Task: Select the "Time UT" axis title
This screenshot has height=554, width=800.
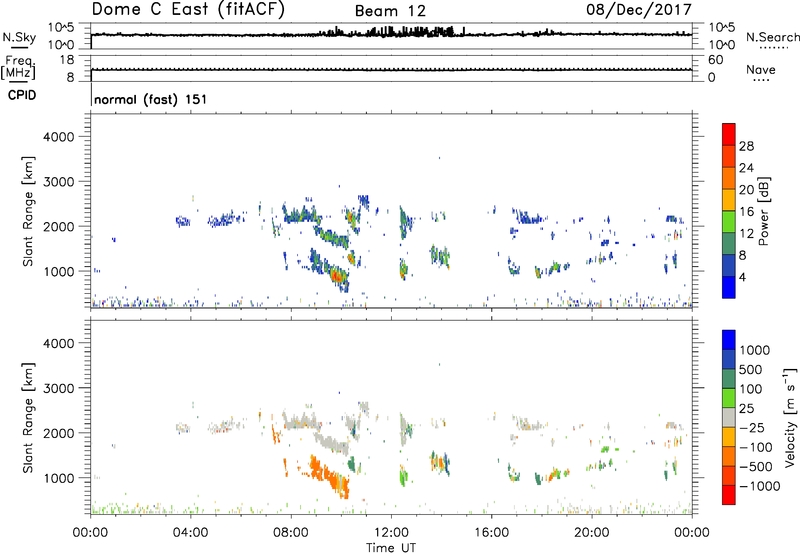Action: click(x=391, y=548)
